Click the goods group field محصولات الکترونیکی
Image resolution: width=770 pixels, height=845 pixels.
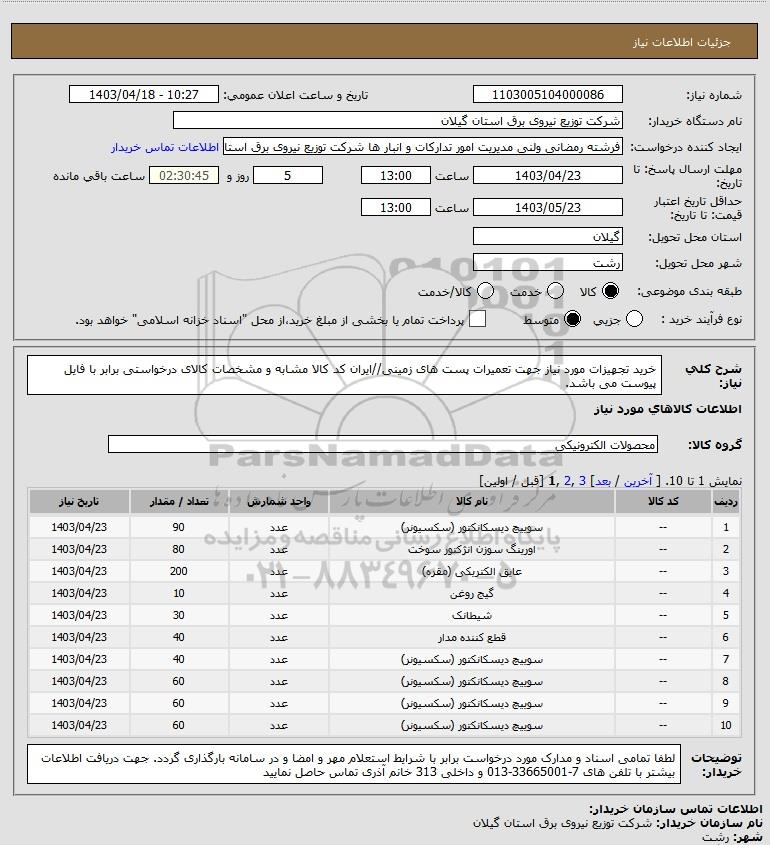coord(383,445)
